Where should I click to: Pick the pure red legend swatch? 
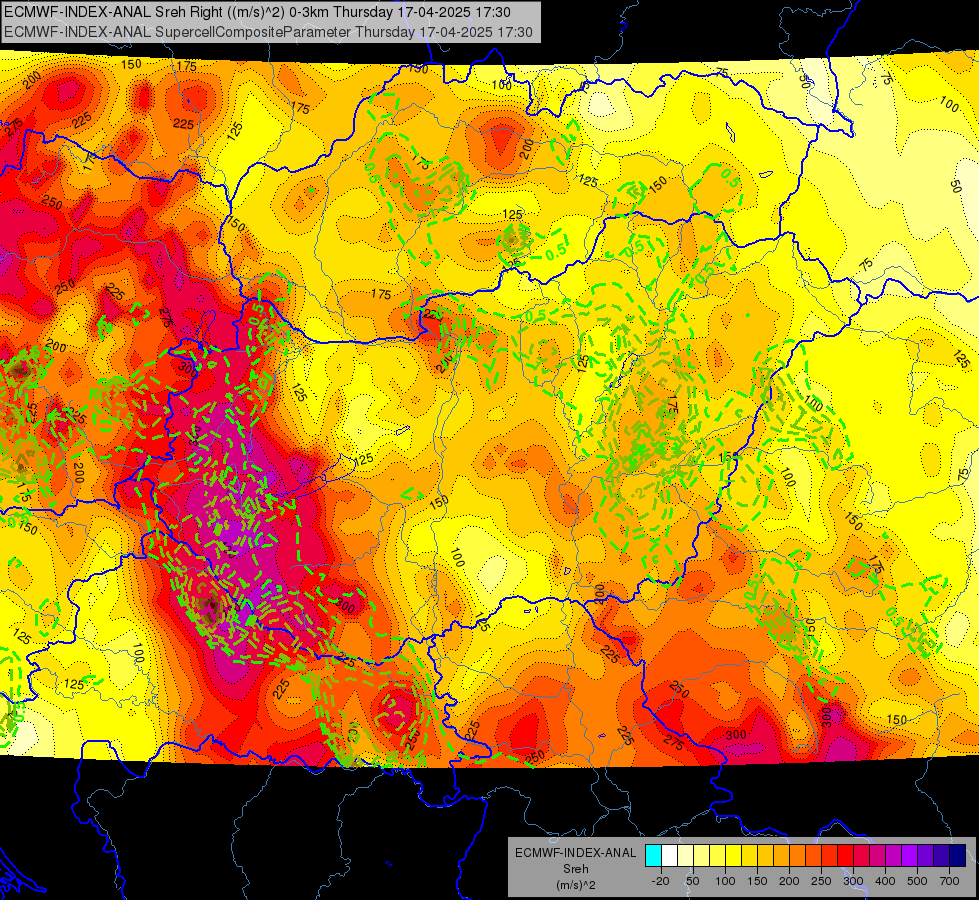pyautogui.click(x=845, y=855)
